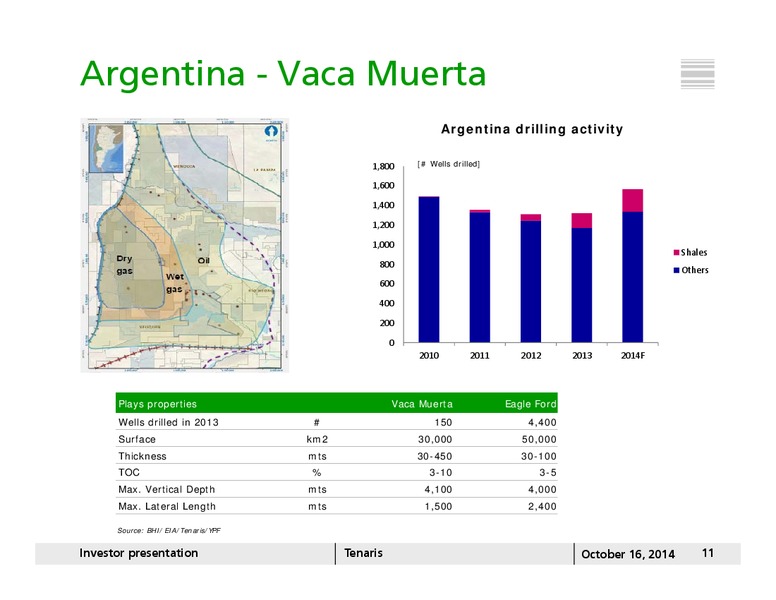776x600 pixels.
Task: Click the 'Tenaris' footer text
Action: (x=363, y=553)
